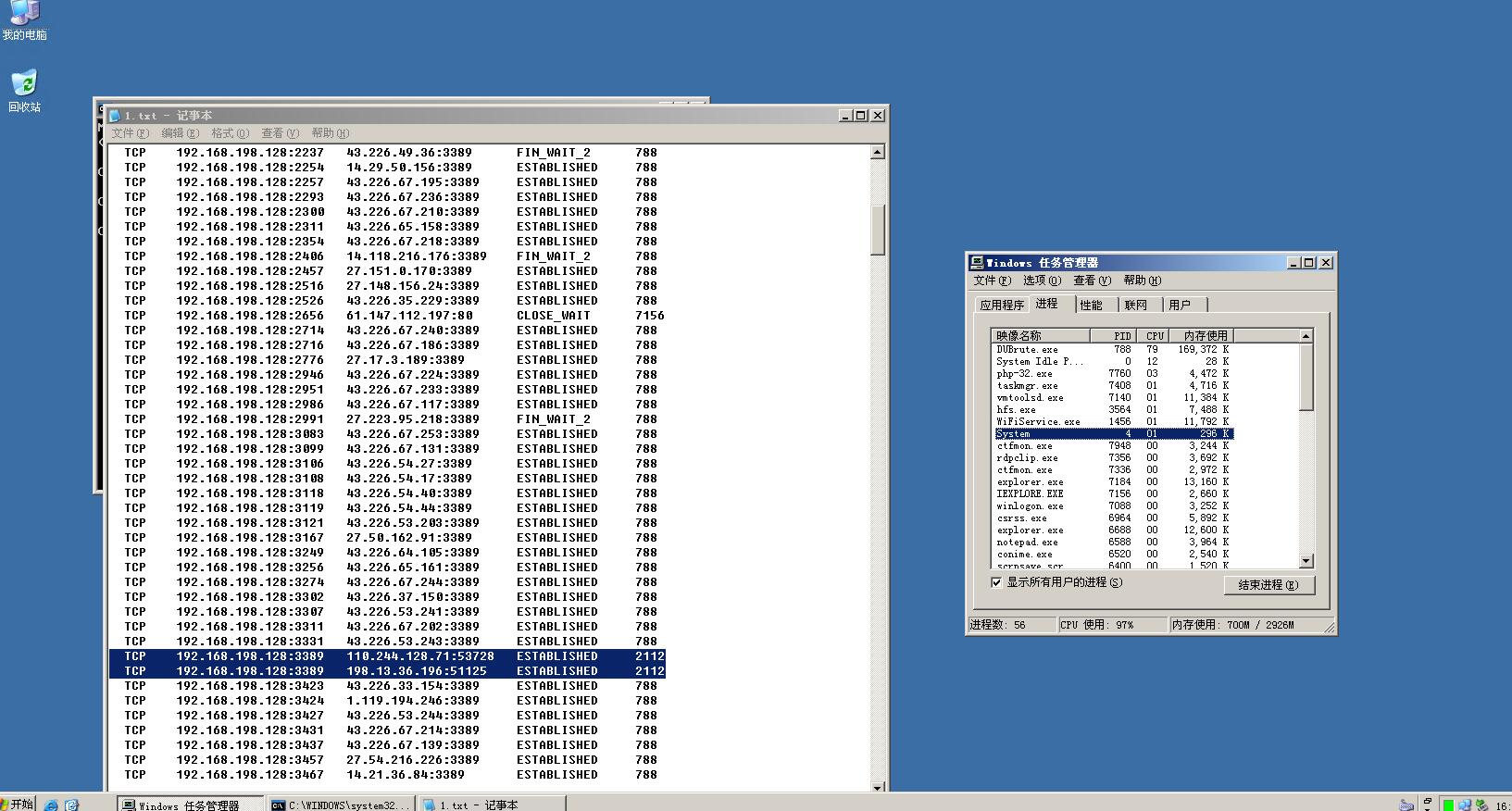
Task: Click the 结束进程 button
Action: [1268, 585]
